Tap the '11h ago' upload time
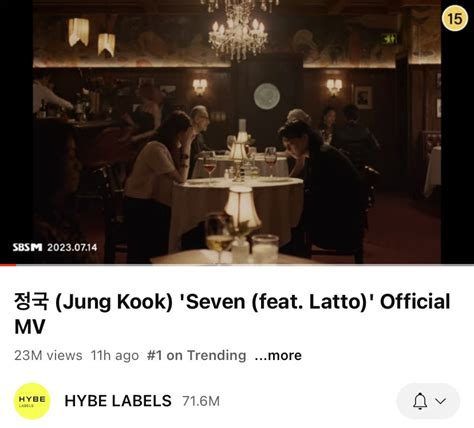The image size is (474, 428). pos(115,355)
